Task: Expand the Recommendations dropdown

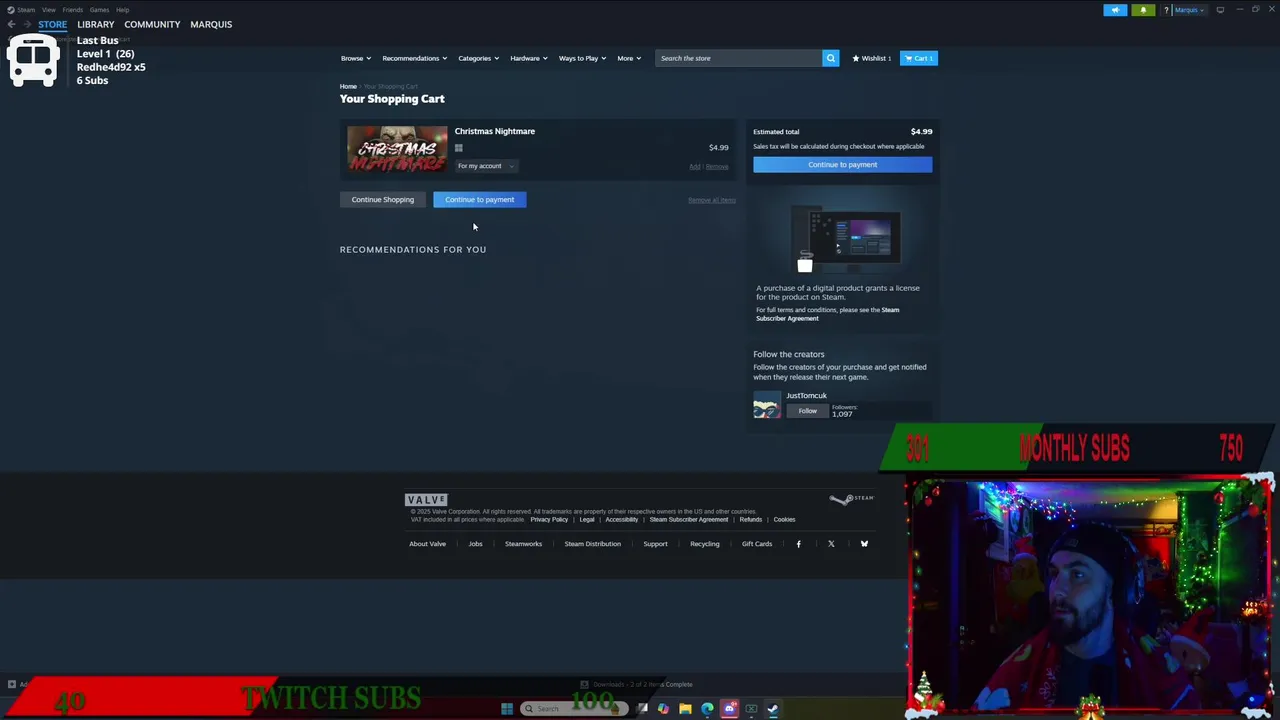Action: point(414,58)
